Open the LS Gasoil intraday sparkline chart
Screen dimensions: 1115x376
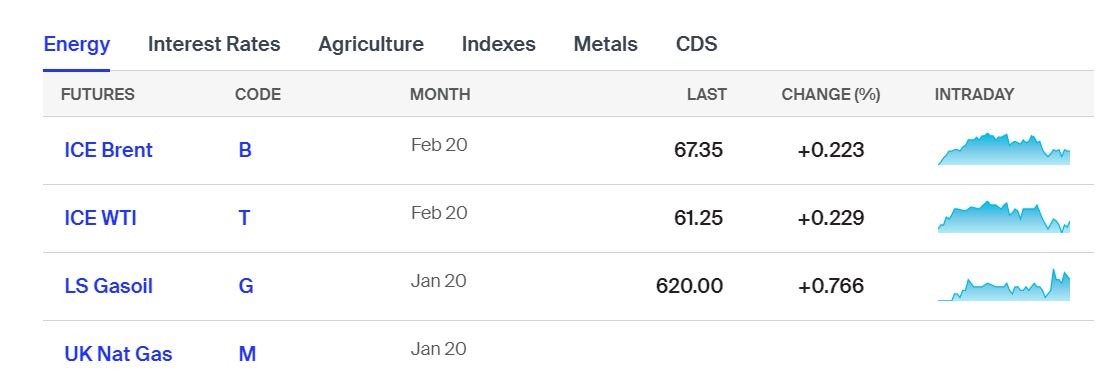point(1003,285)
